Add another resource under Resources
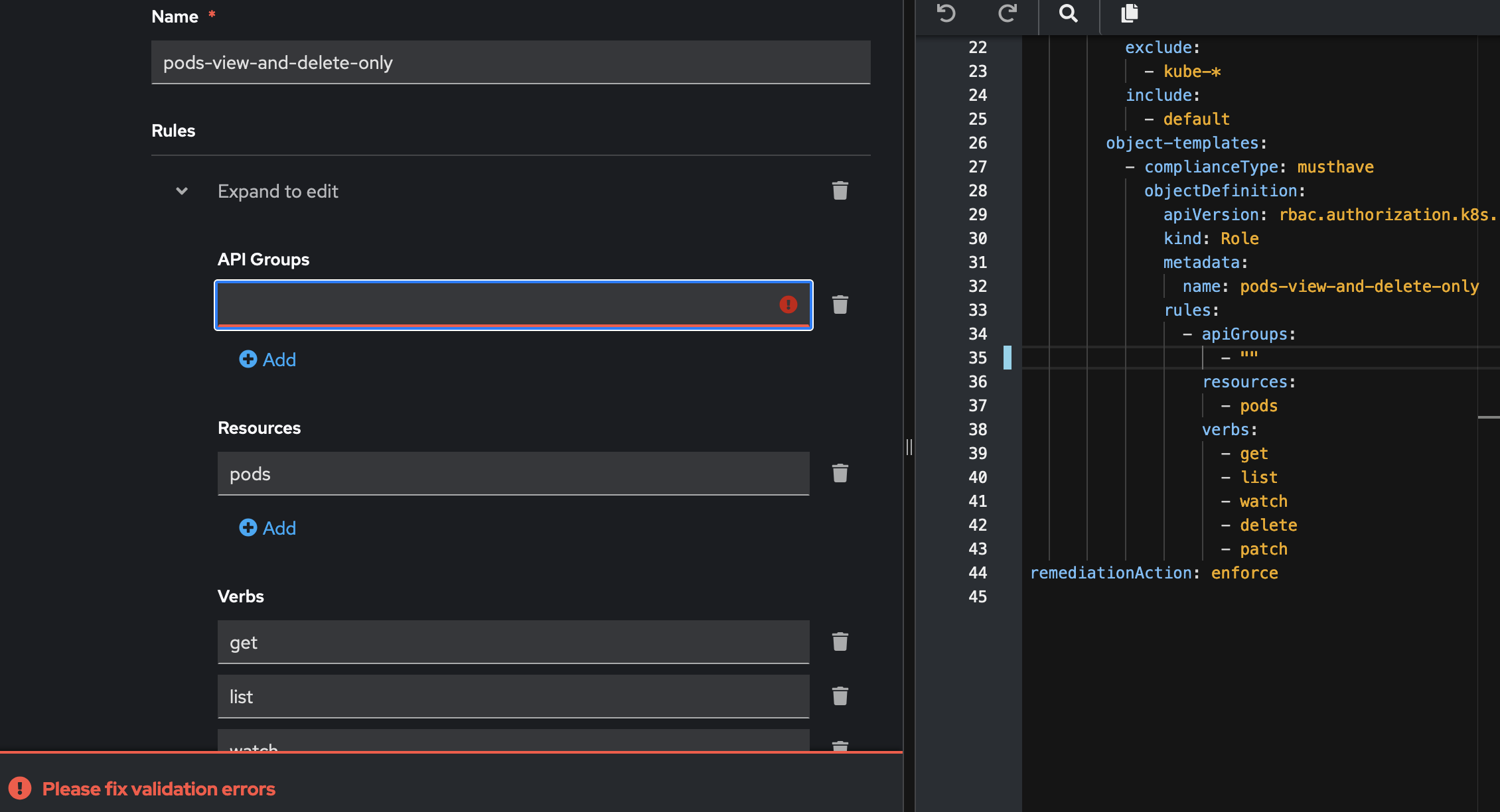Image resolution: width=1500 pixels, height=812 pixels. tap(267, 528)
